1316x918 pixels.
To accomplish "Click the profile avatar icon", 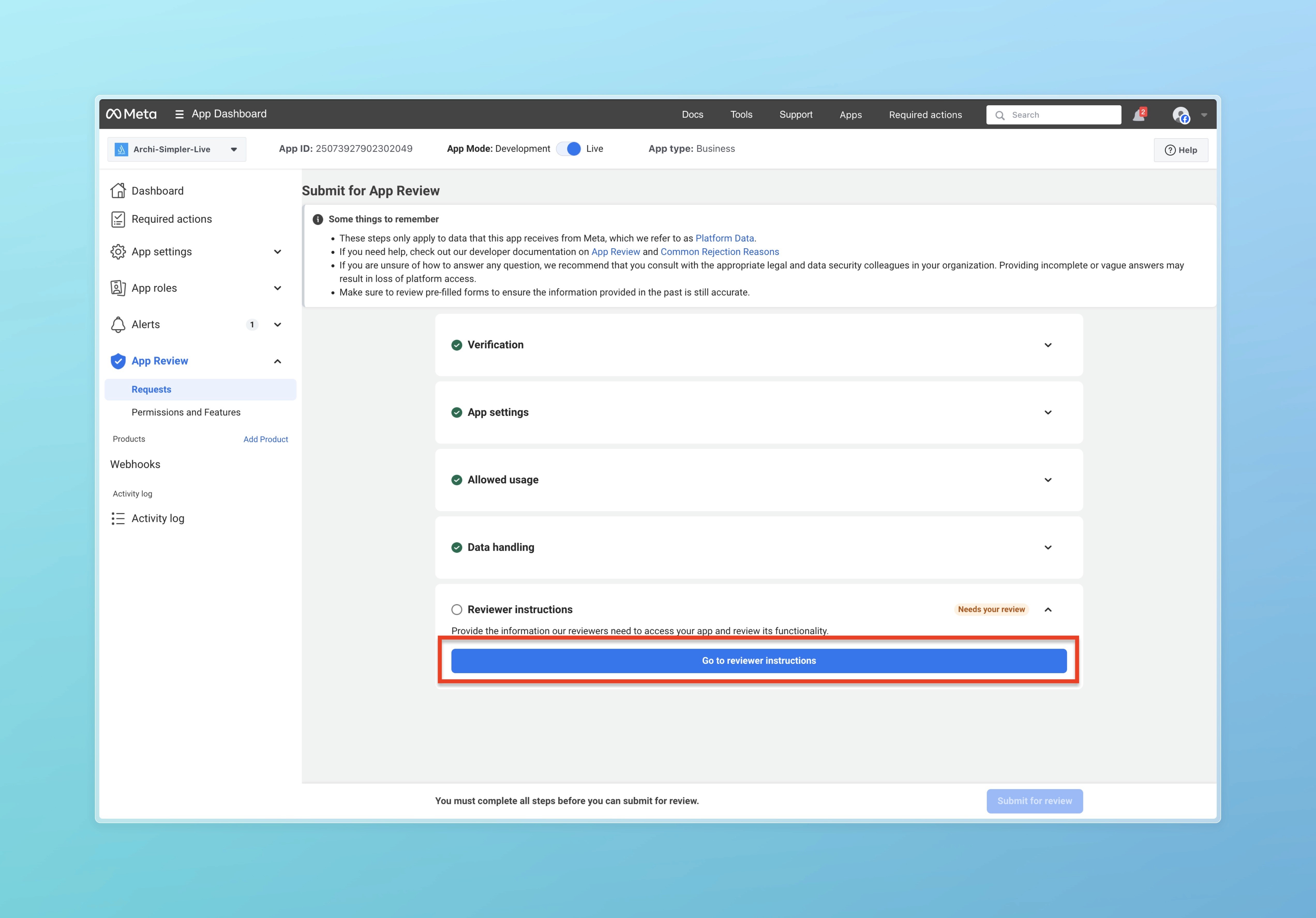I will 1181,115.
